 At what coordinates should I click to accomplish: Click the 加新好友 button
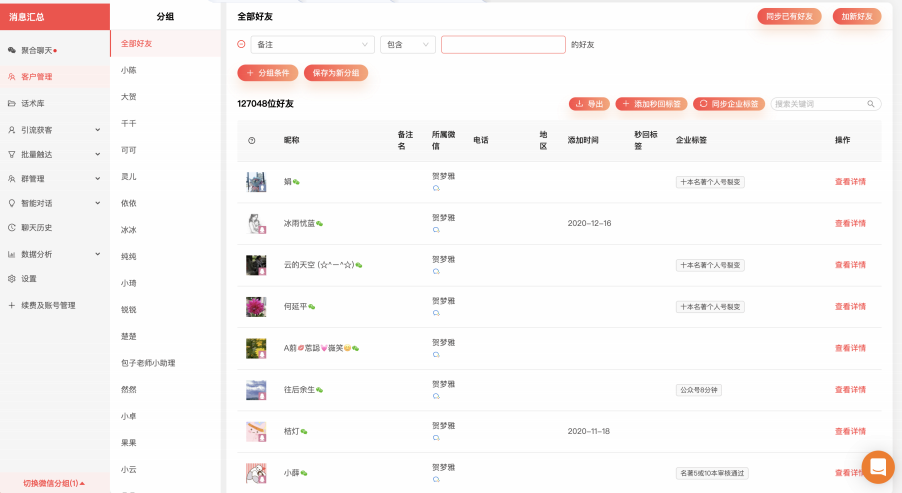[x=857, y=17]
